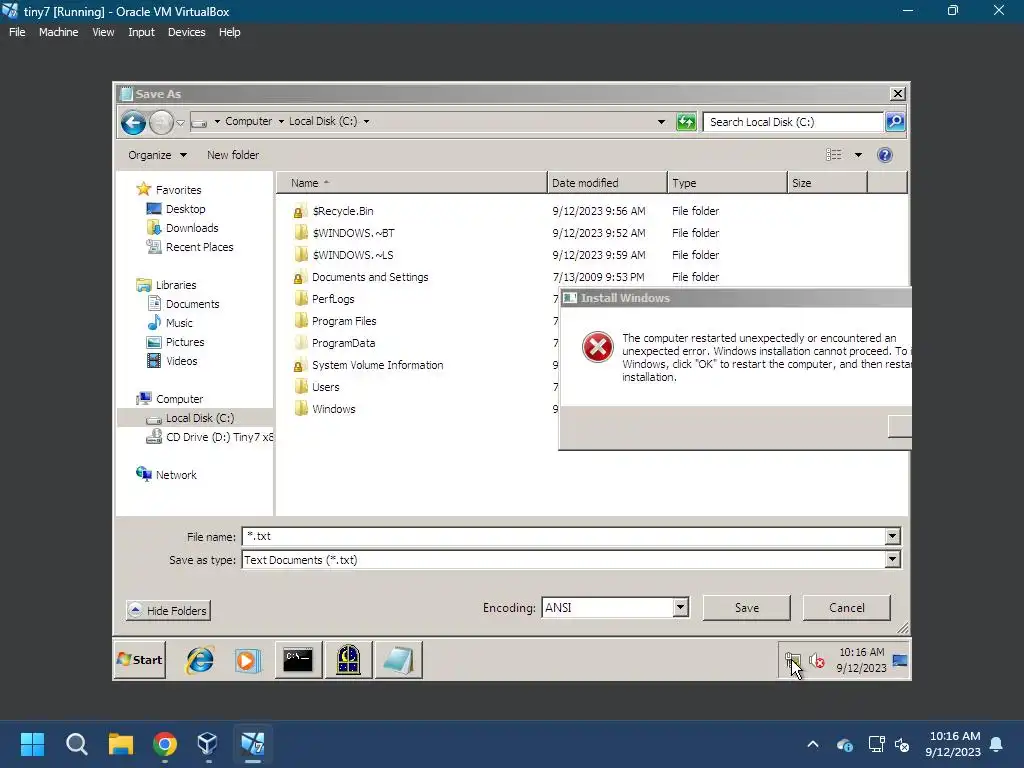Switch to Notepad on the VM taskbar

click(x=398, y=660)
